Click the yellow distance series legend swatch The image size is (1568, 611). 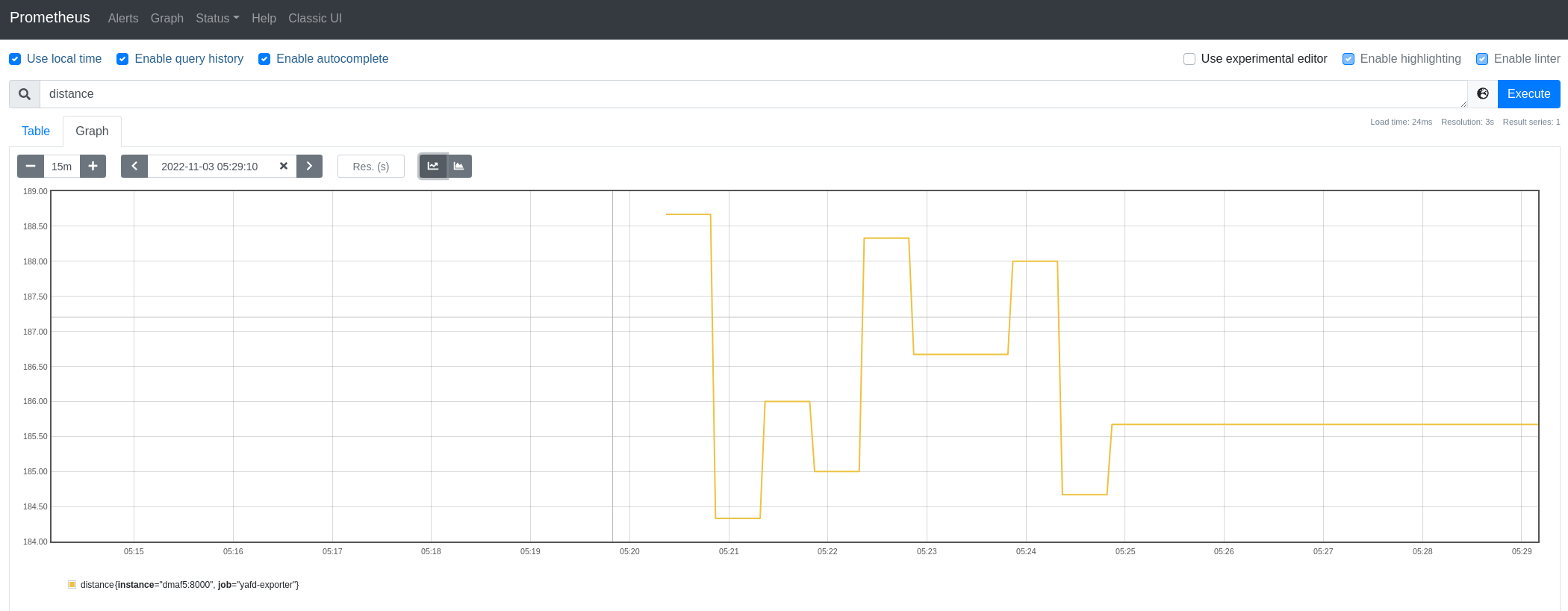point(72,585)
